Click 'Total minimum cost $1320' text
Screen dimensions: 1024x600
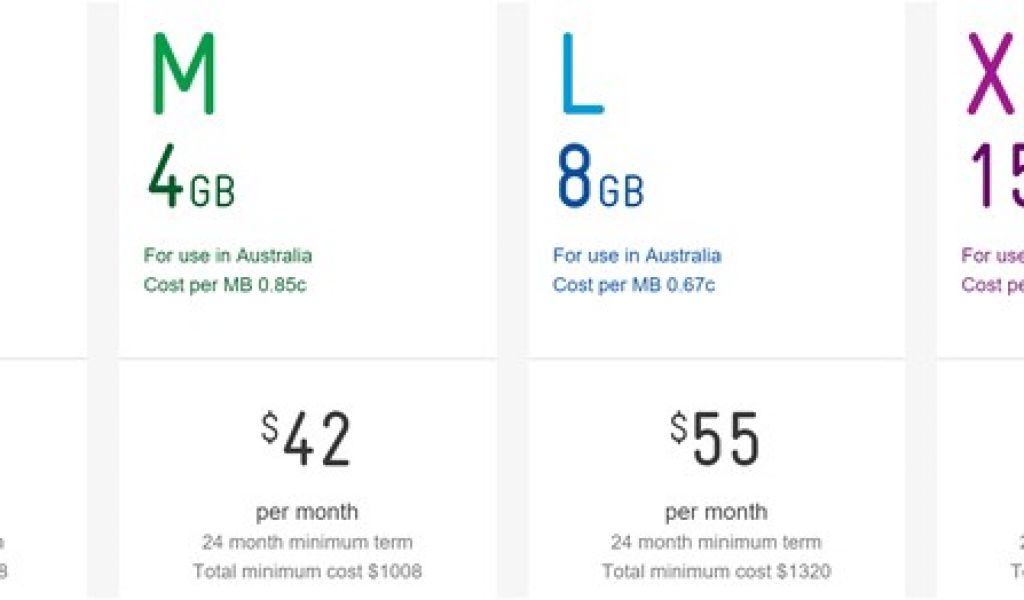point(716,572)
